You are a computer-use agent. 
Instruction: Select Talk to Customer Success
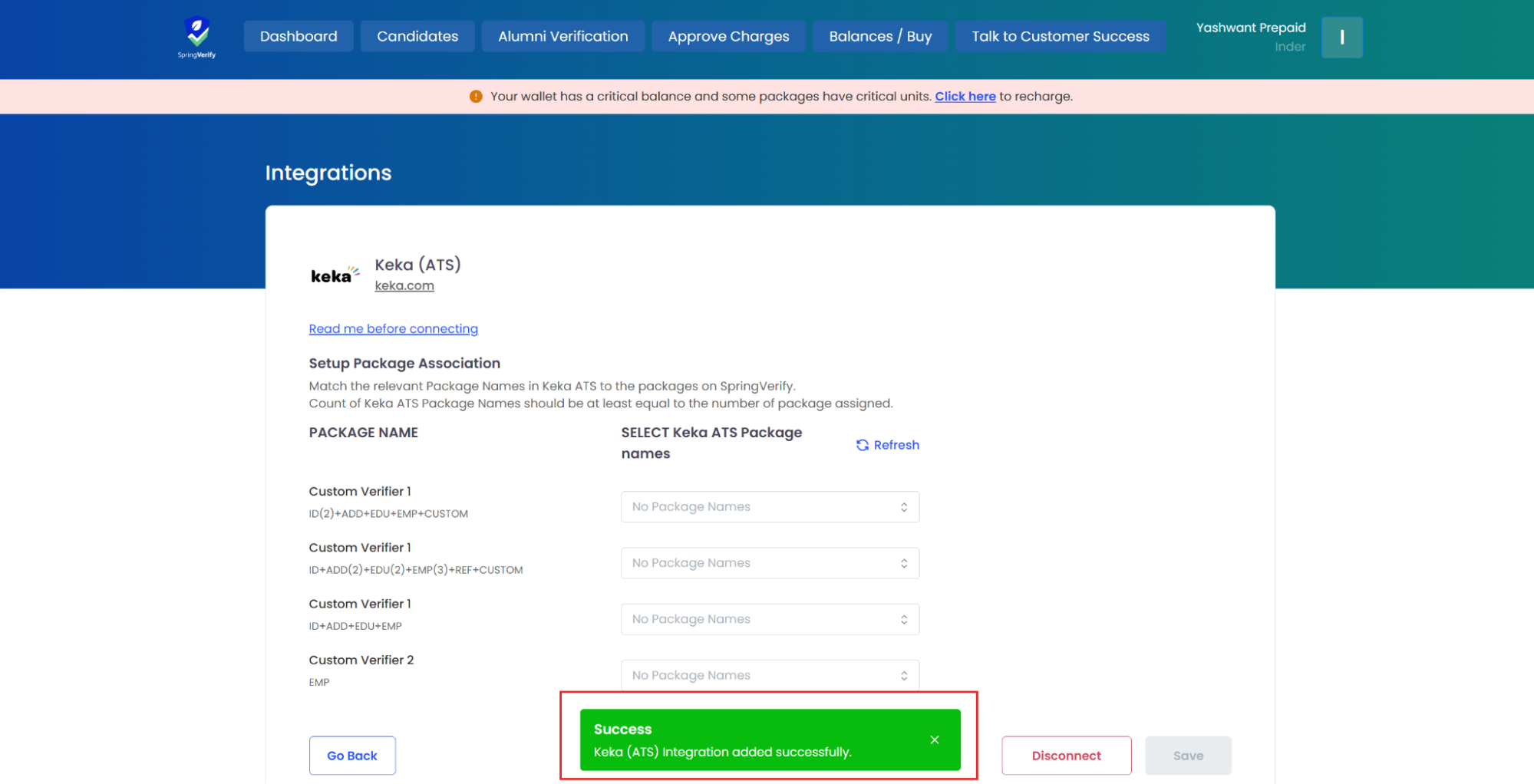1060,37
